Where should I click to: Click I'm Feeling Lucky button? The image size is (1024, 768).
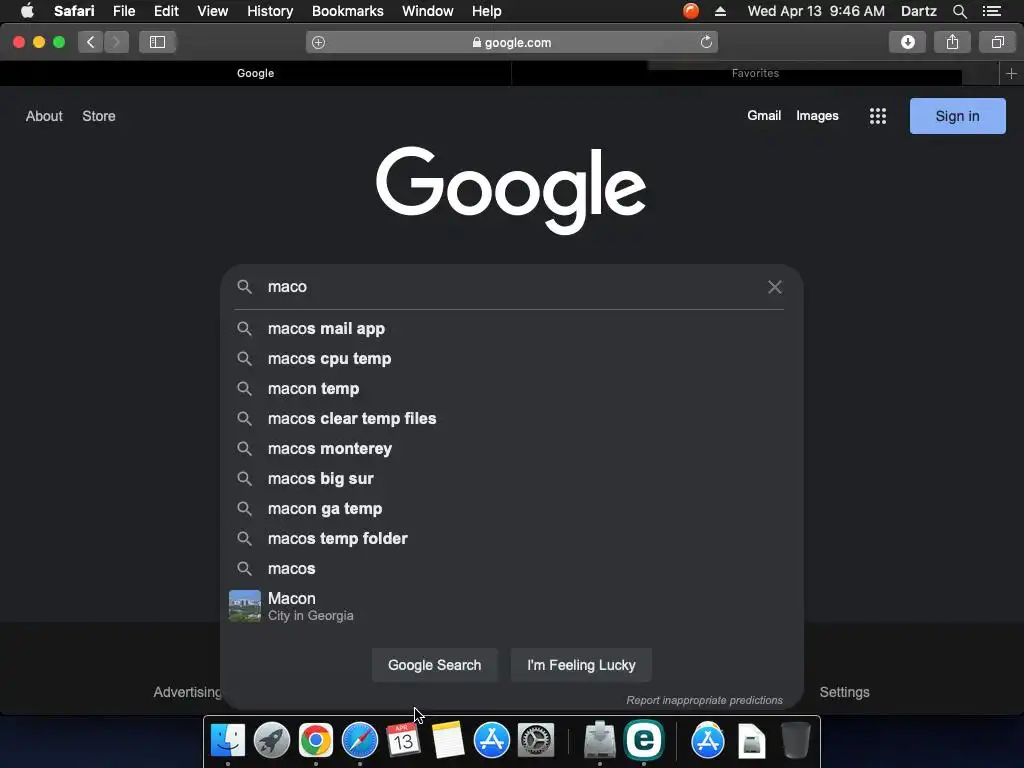(581, 665)
